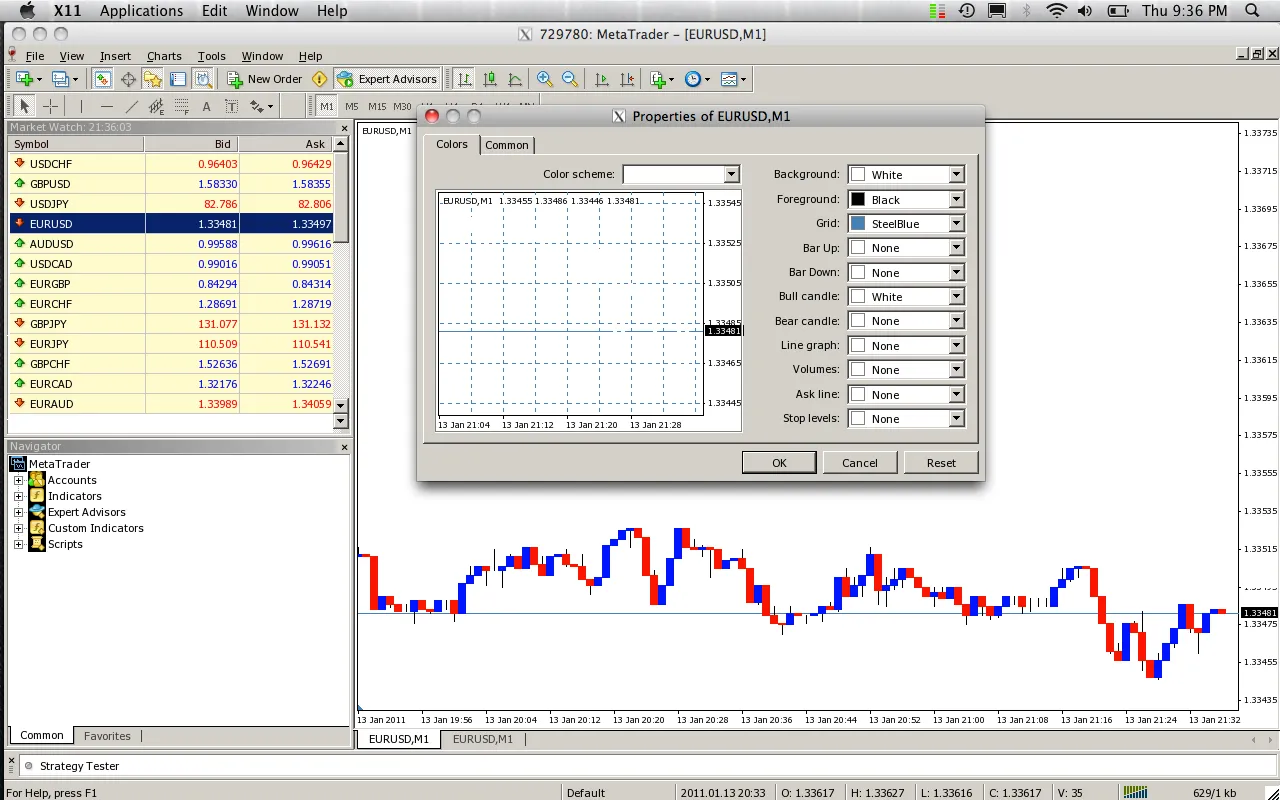Switch to the Common tab in Properties
This screenshot has width=1280, height=800.
(x=507, y=145)
